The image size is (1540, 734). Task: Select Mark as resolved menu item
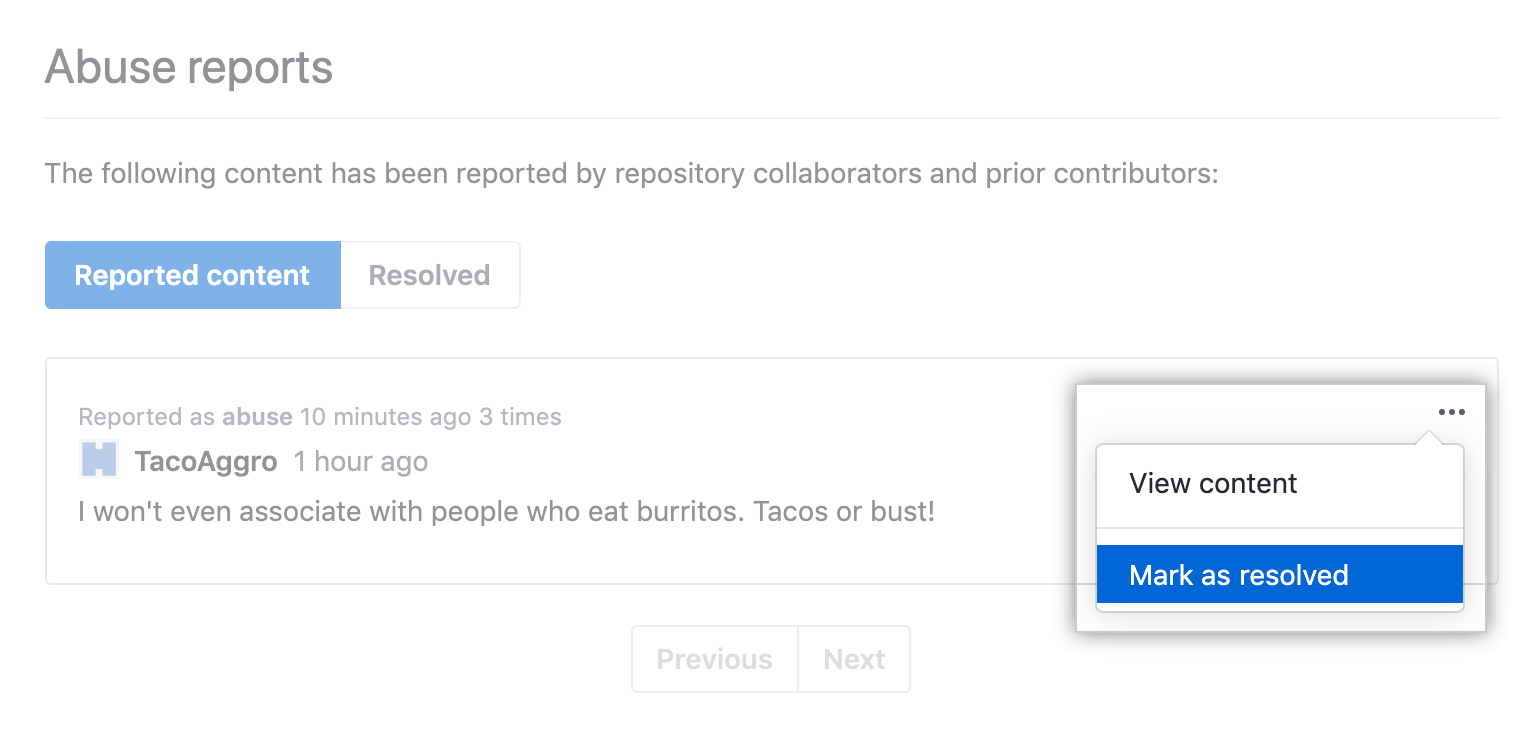pyautogui.click(x=1238, y=575)
